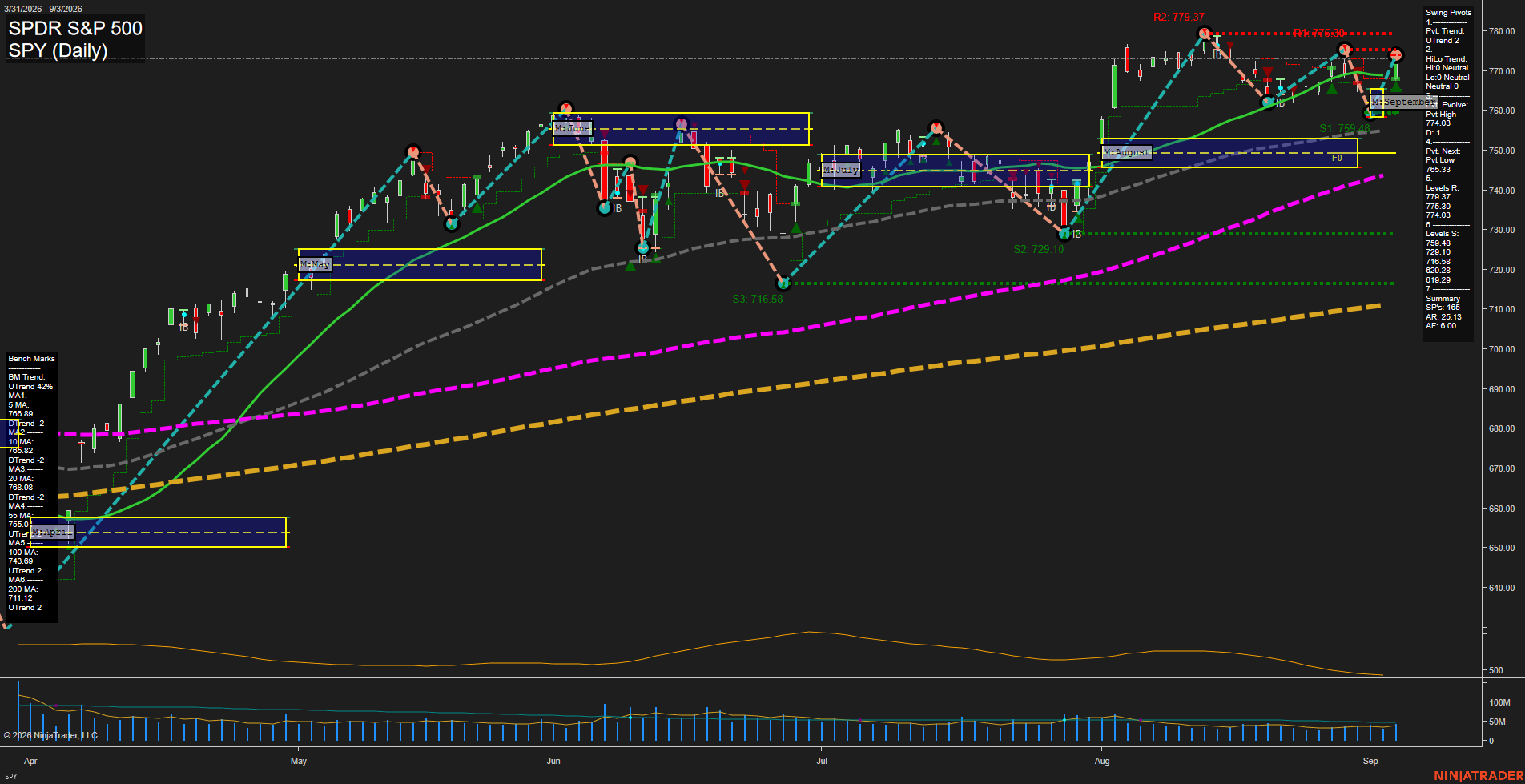This screenshot has width=1525, height=784.
Task: Click the 711.12 moving average value
Action: (x=21, y=598)
